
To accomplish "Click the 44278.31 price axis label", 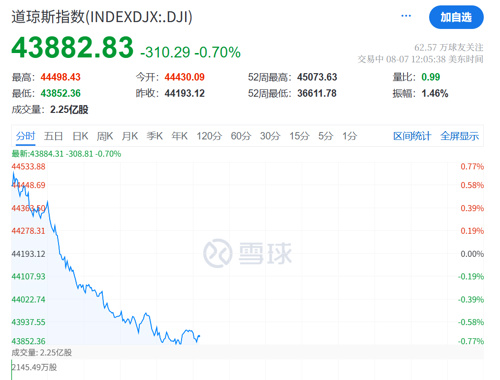I will 28,231.
